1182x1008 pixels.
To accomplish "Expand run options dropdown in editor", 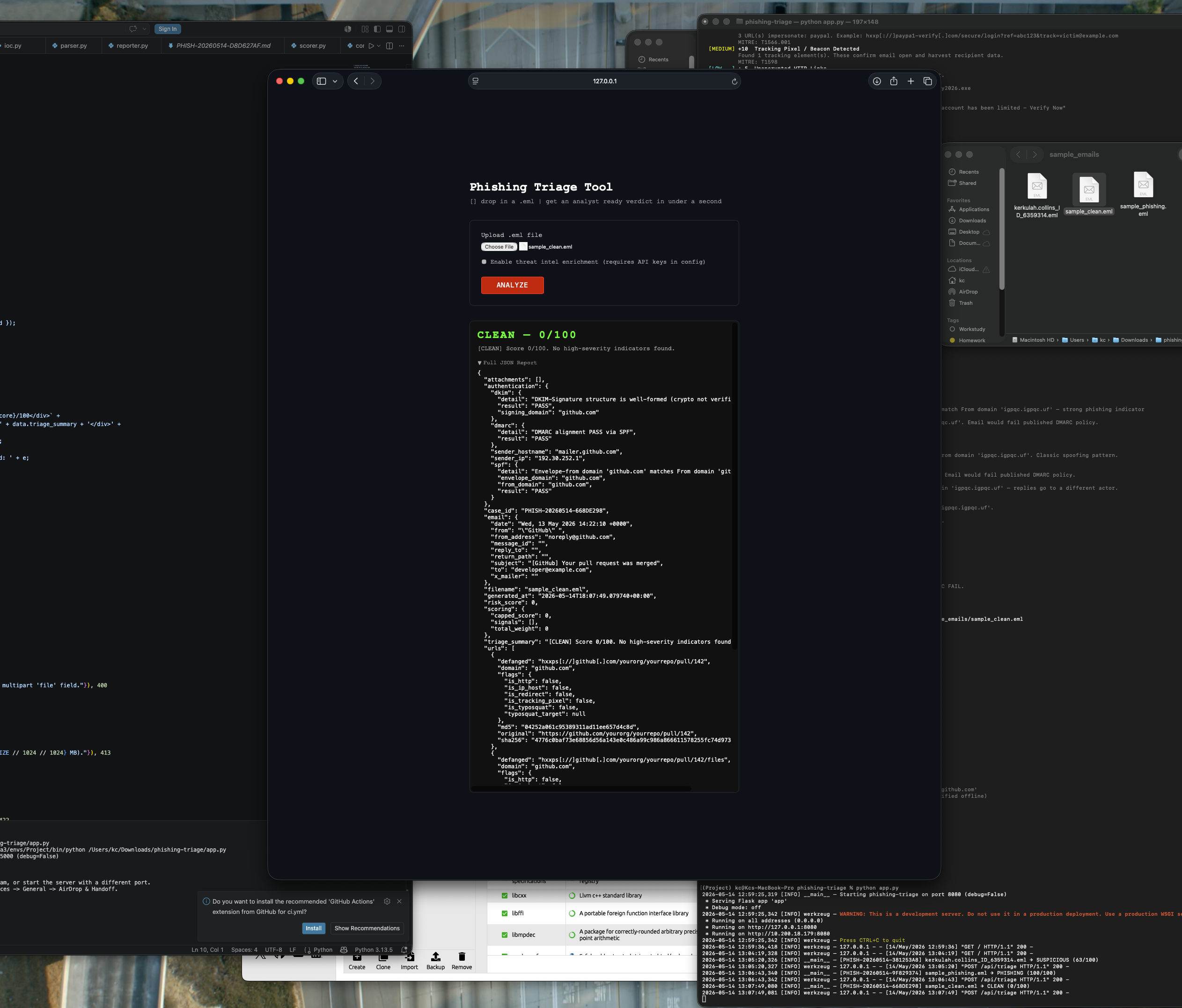I will (x=379, y=45).
